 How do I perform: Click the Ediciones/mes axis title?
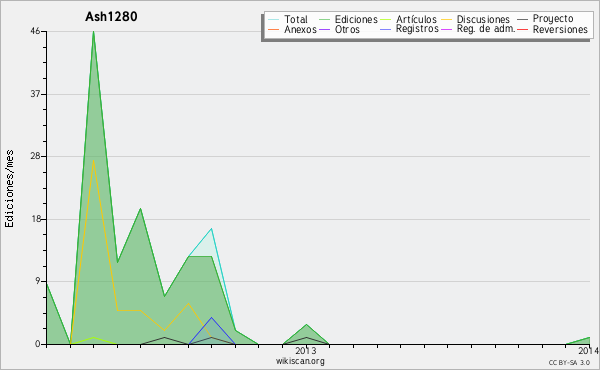(9, 189)
